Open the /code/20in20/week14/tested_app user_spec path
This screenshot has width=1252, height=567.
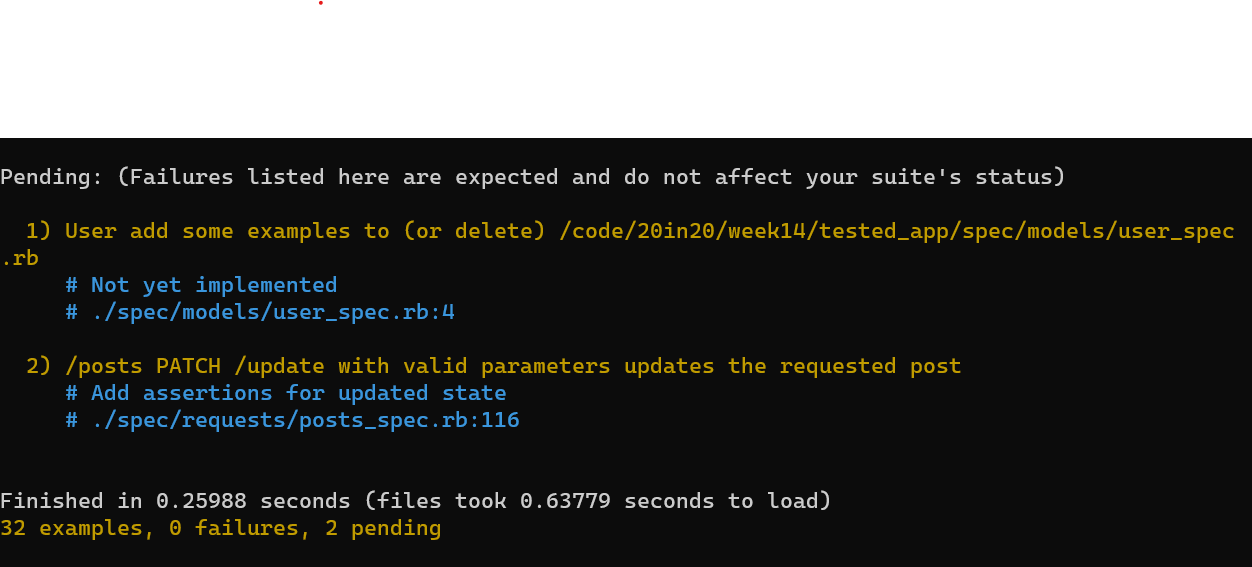pos(897,231)
